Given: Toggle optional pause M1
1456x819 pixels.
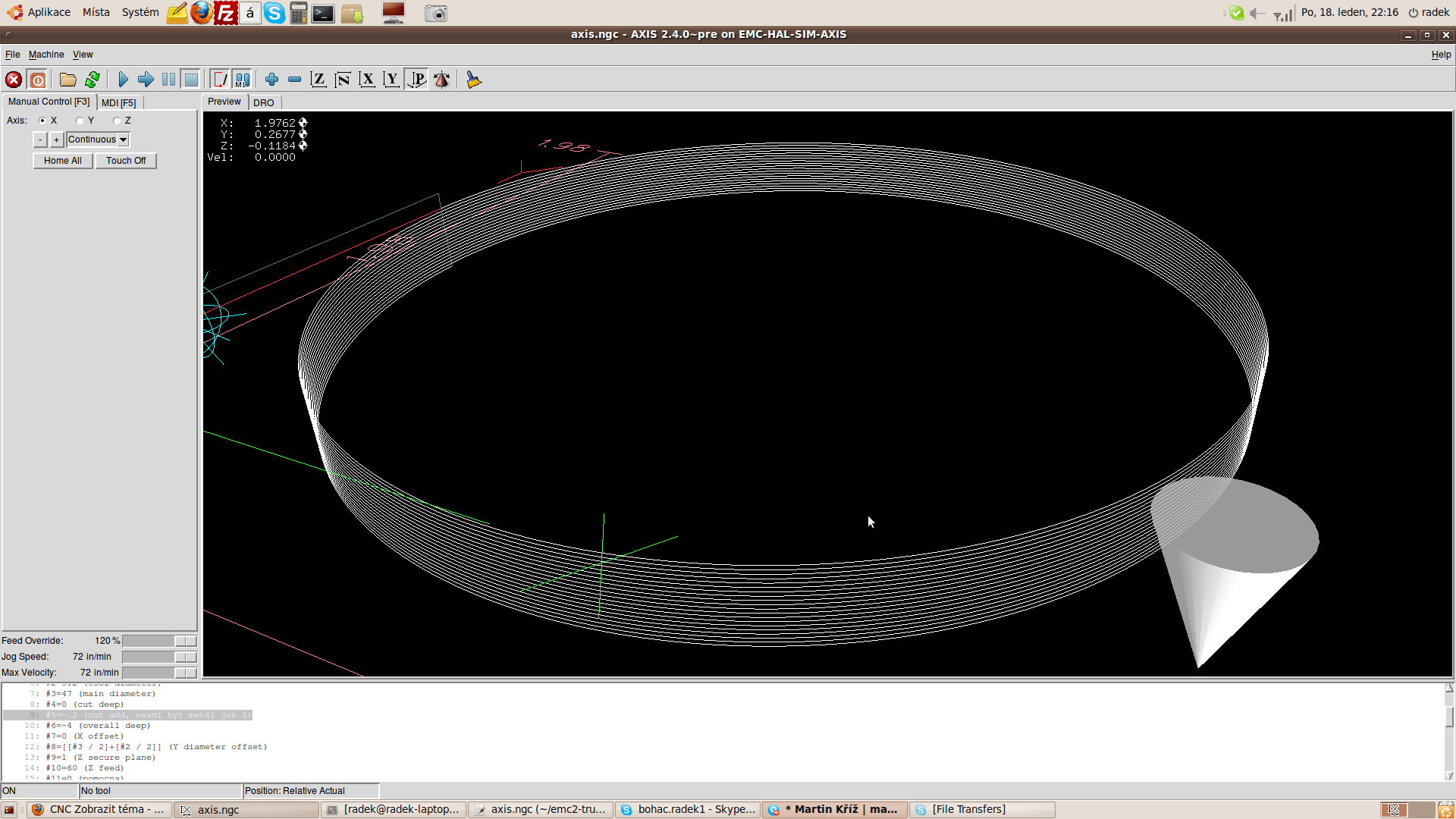Looking at the screenshot, I should pos(243,80).
